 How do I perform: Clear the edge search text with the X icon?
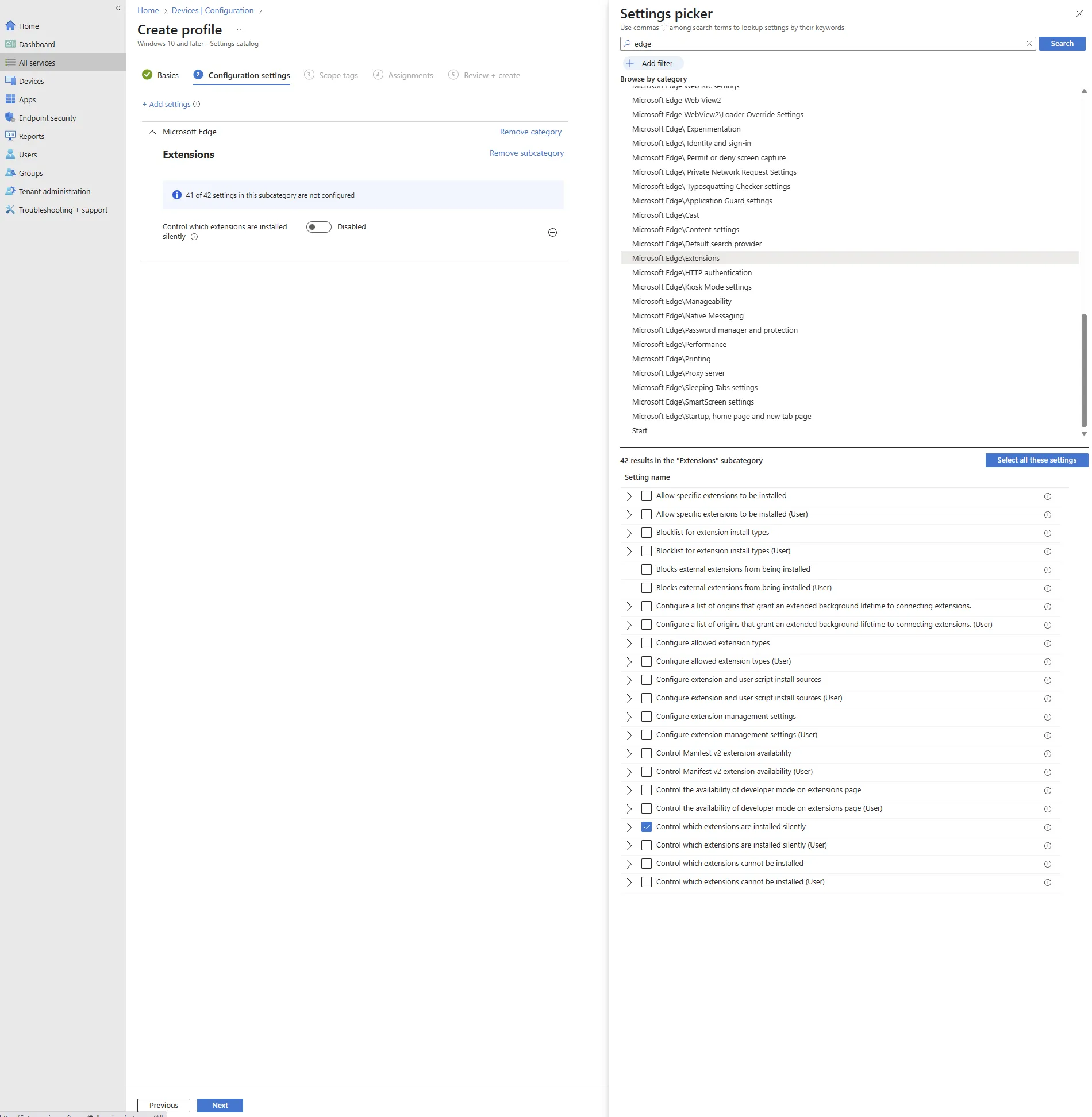point(1029,44)
